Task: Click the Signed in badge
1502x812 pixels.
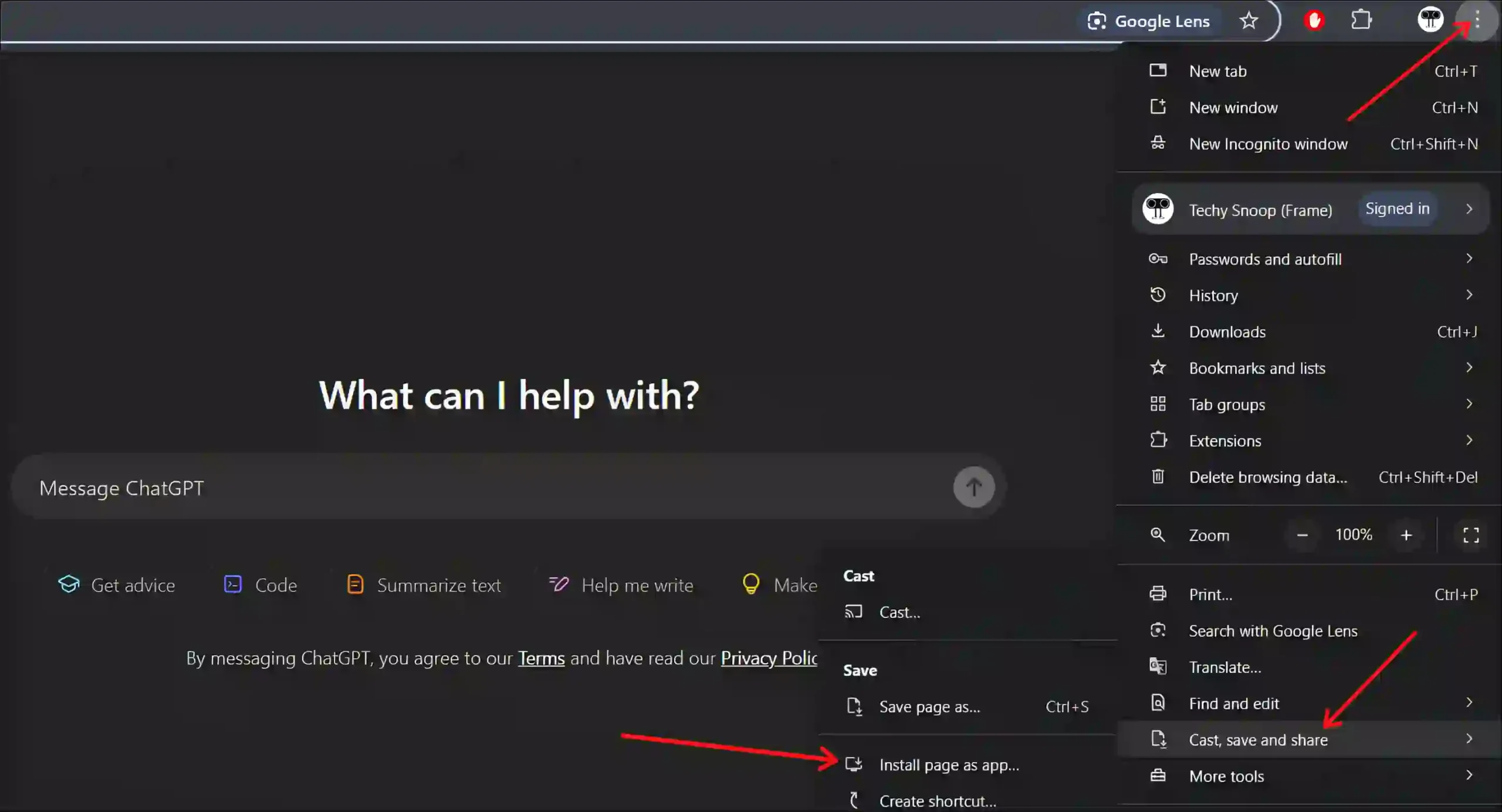Action: (x=1397, y=209)
